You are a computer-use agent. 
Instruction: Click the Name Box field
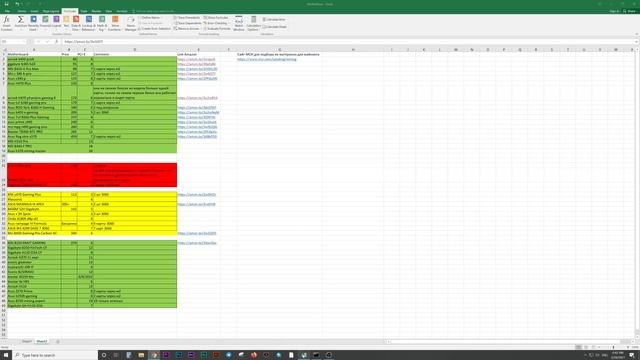(x=13, y=42)
